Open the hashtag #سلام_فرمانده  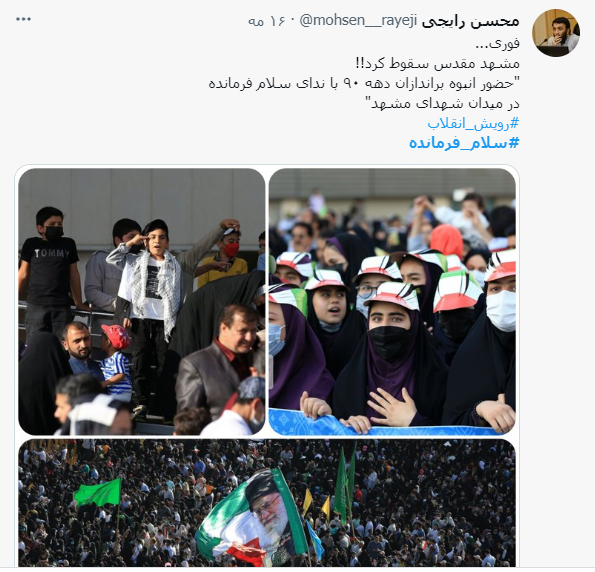(464, 143)
